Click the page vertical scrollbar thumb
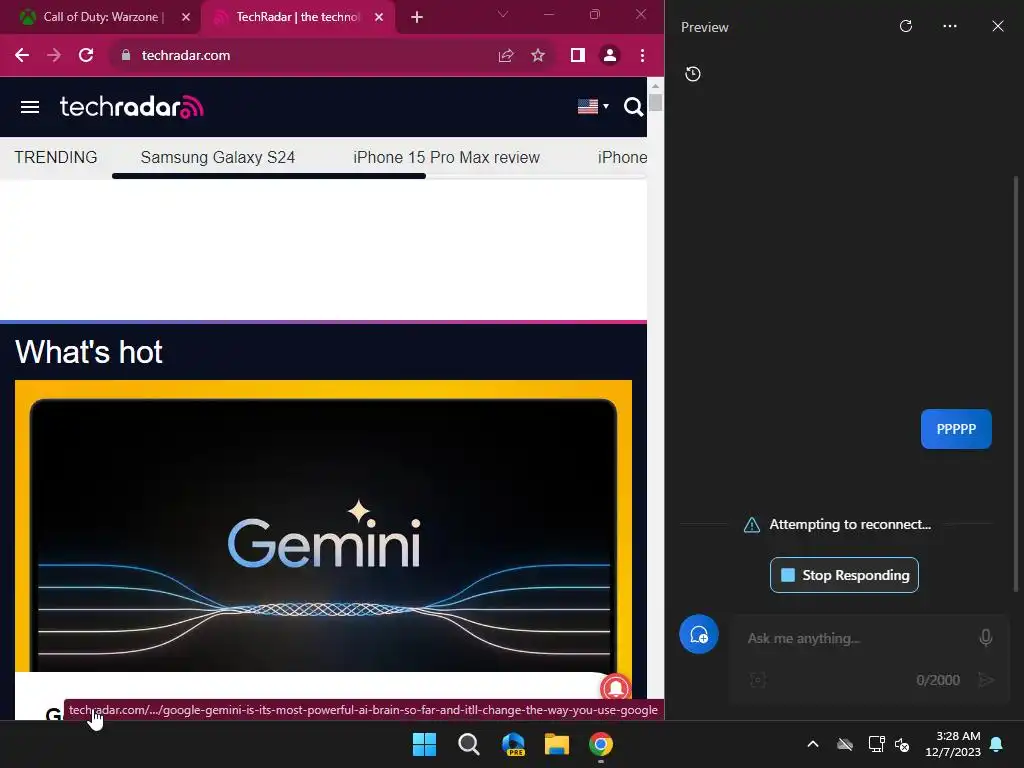The width and height of the screenshot is (1024, 768). 656,103
